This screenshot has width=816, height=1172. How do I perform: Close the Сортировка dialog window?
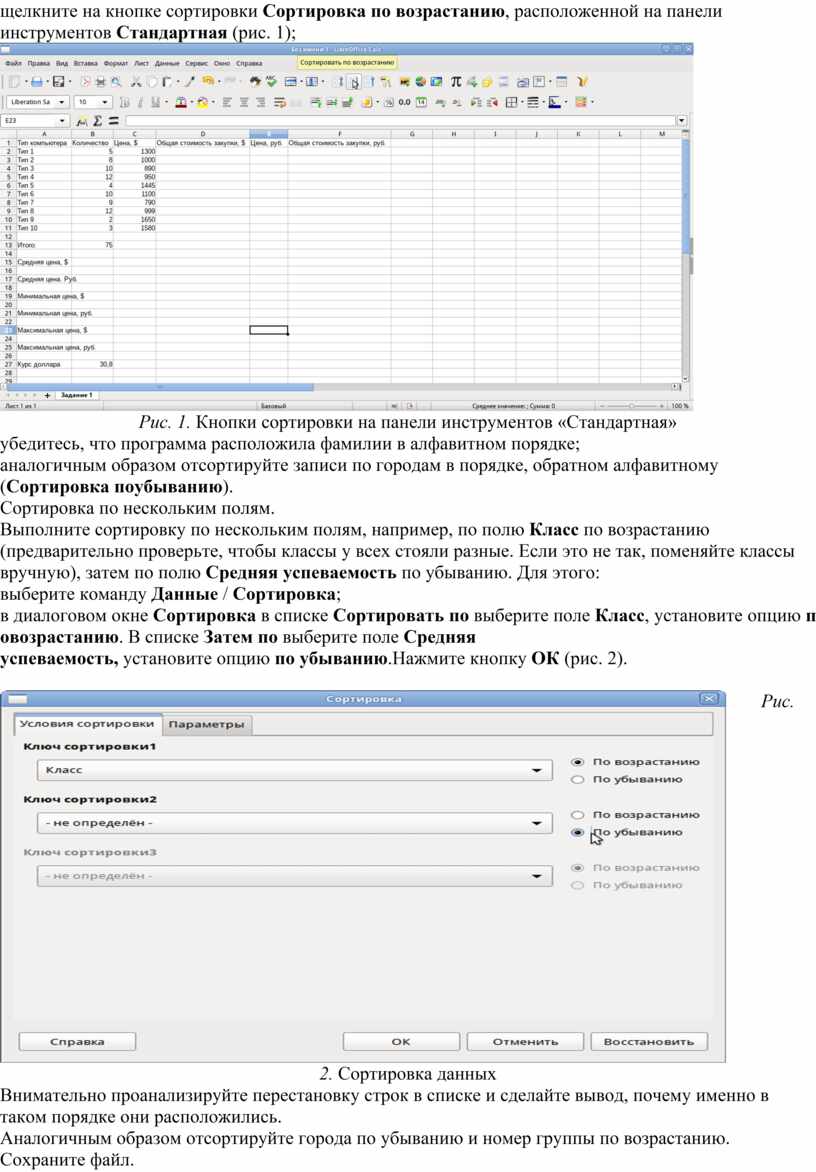pyautogui.click(x=708, y=699)
